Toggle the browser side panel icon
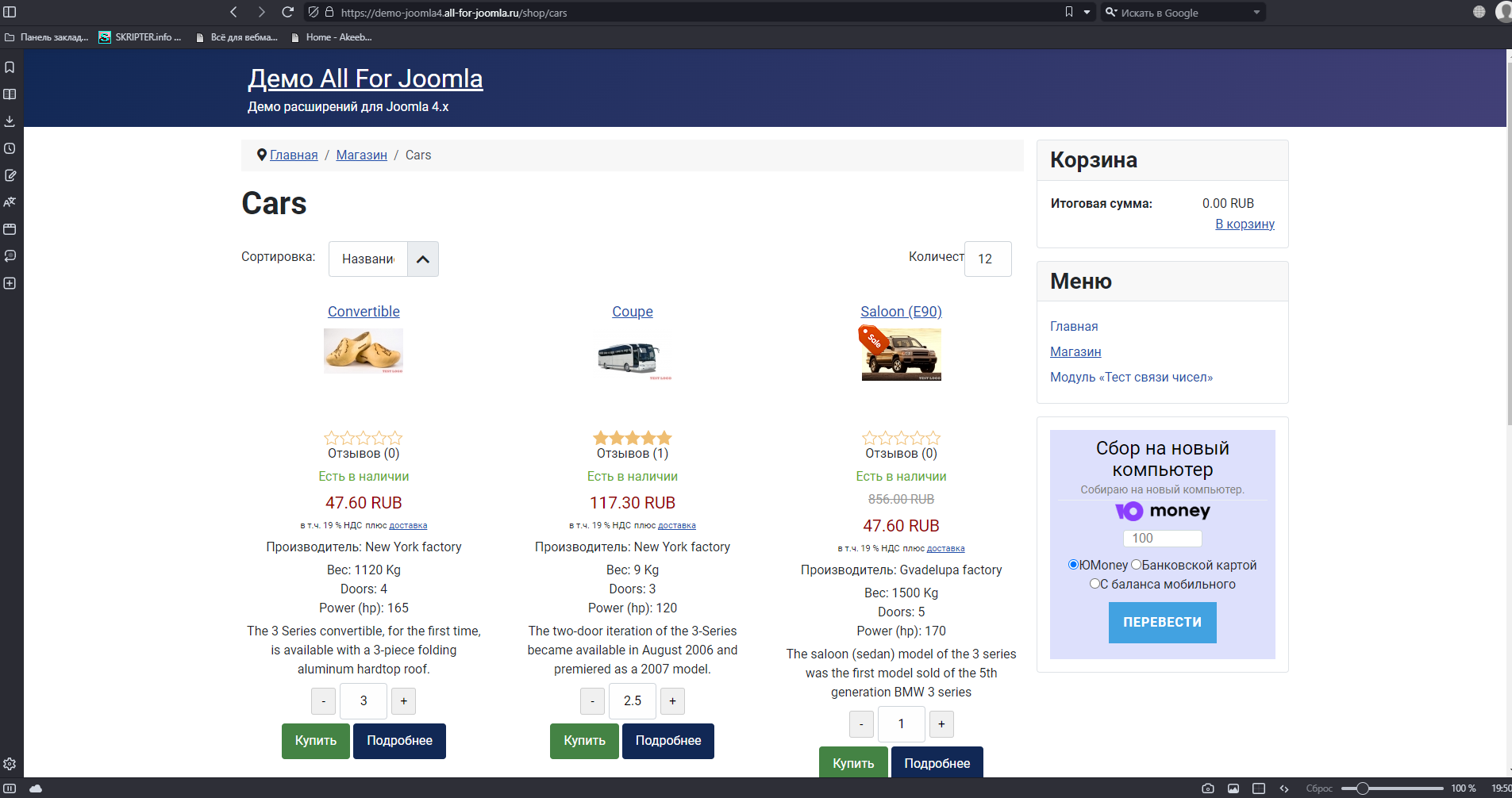This screenshot has width=1512, height=798. 10,12
